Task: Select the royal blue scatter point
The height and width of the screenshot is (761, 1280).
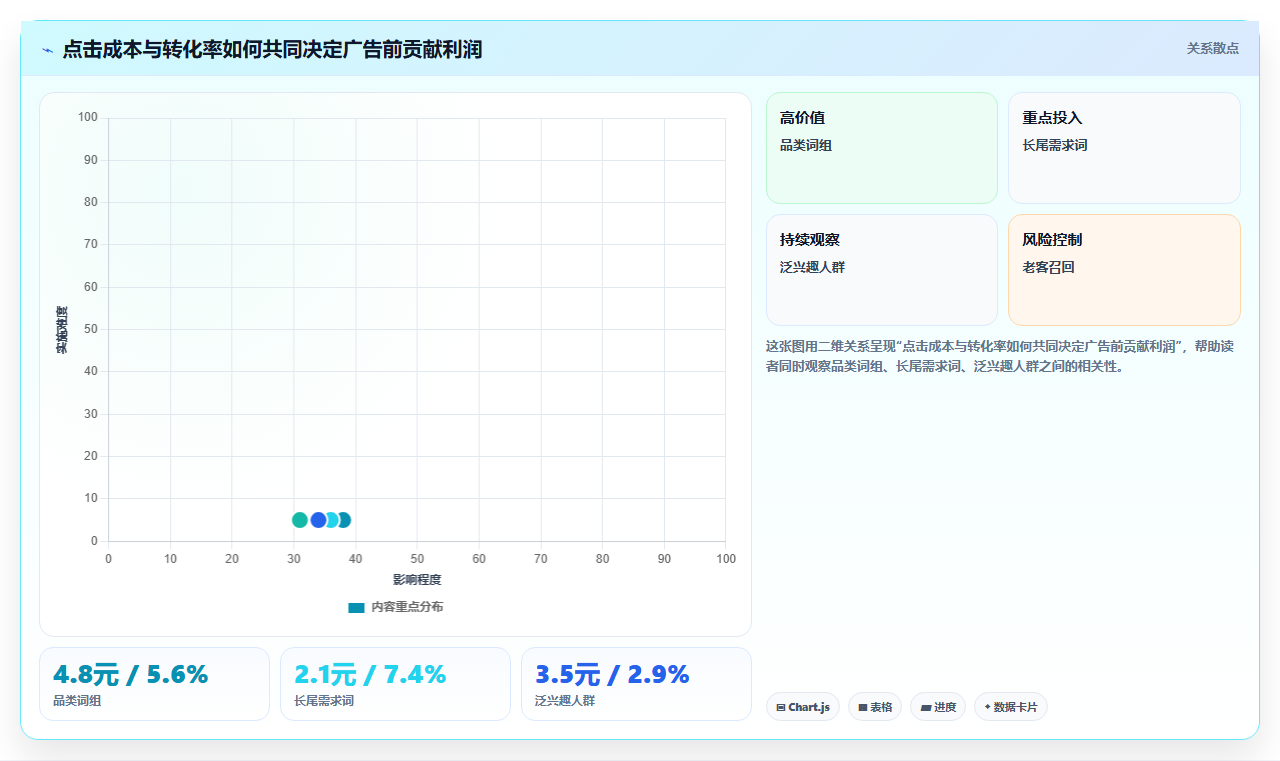Action: (x=319, y=520)
